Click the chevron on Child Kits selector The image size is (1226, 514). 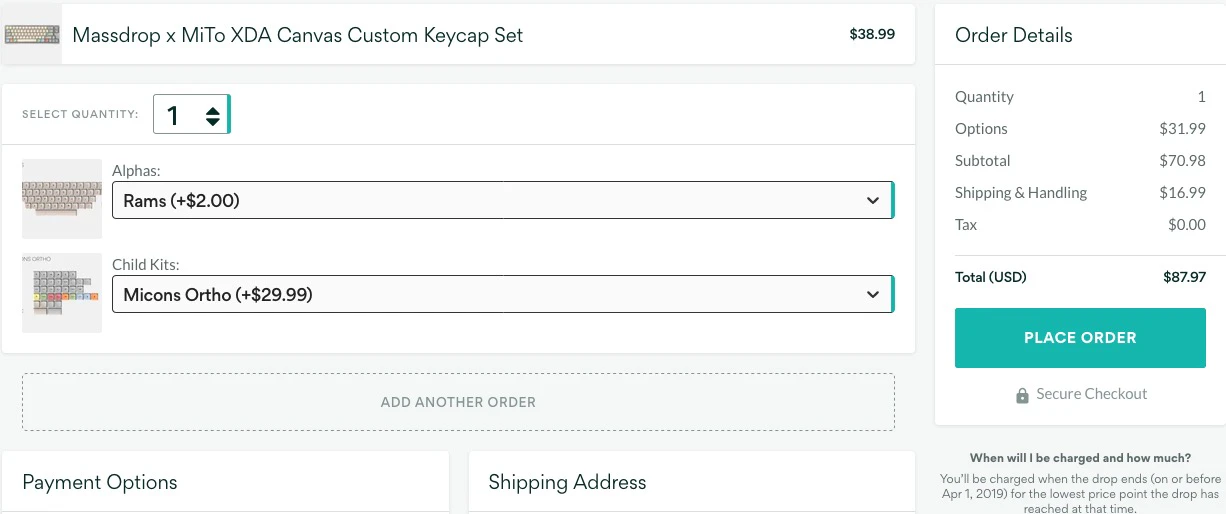872,295
